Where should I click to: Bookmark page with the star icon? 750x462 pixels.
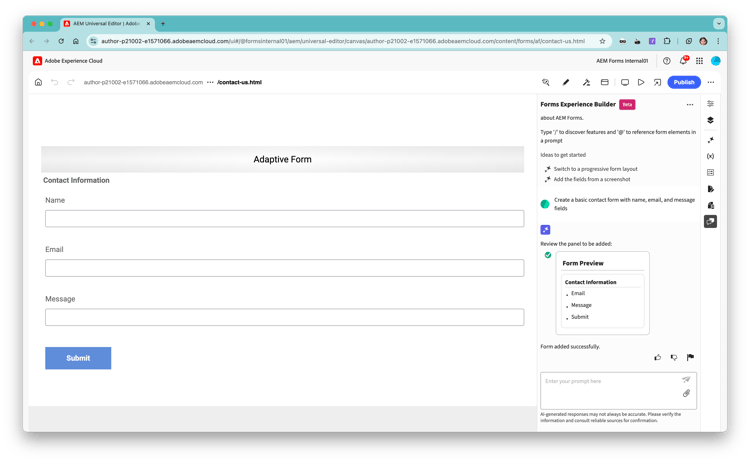602,41
